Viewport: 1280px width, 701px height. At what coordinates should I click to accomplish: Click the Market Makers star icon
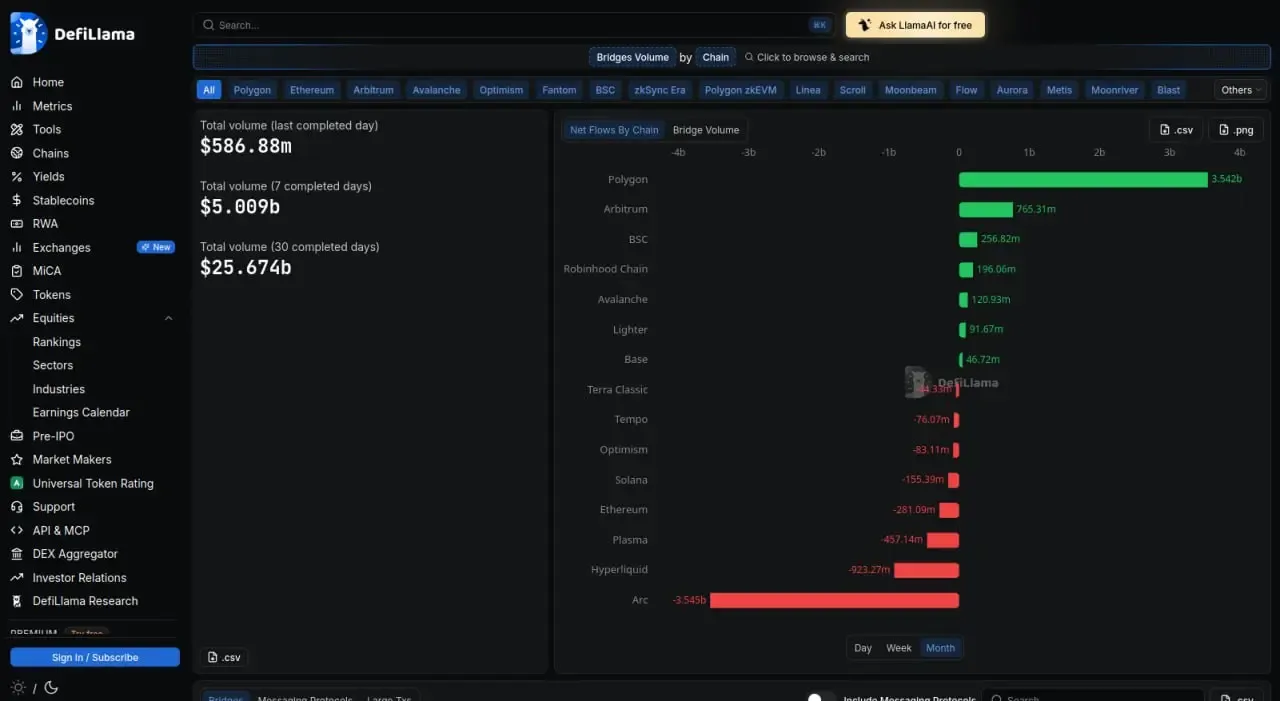tap(16, 459)
